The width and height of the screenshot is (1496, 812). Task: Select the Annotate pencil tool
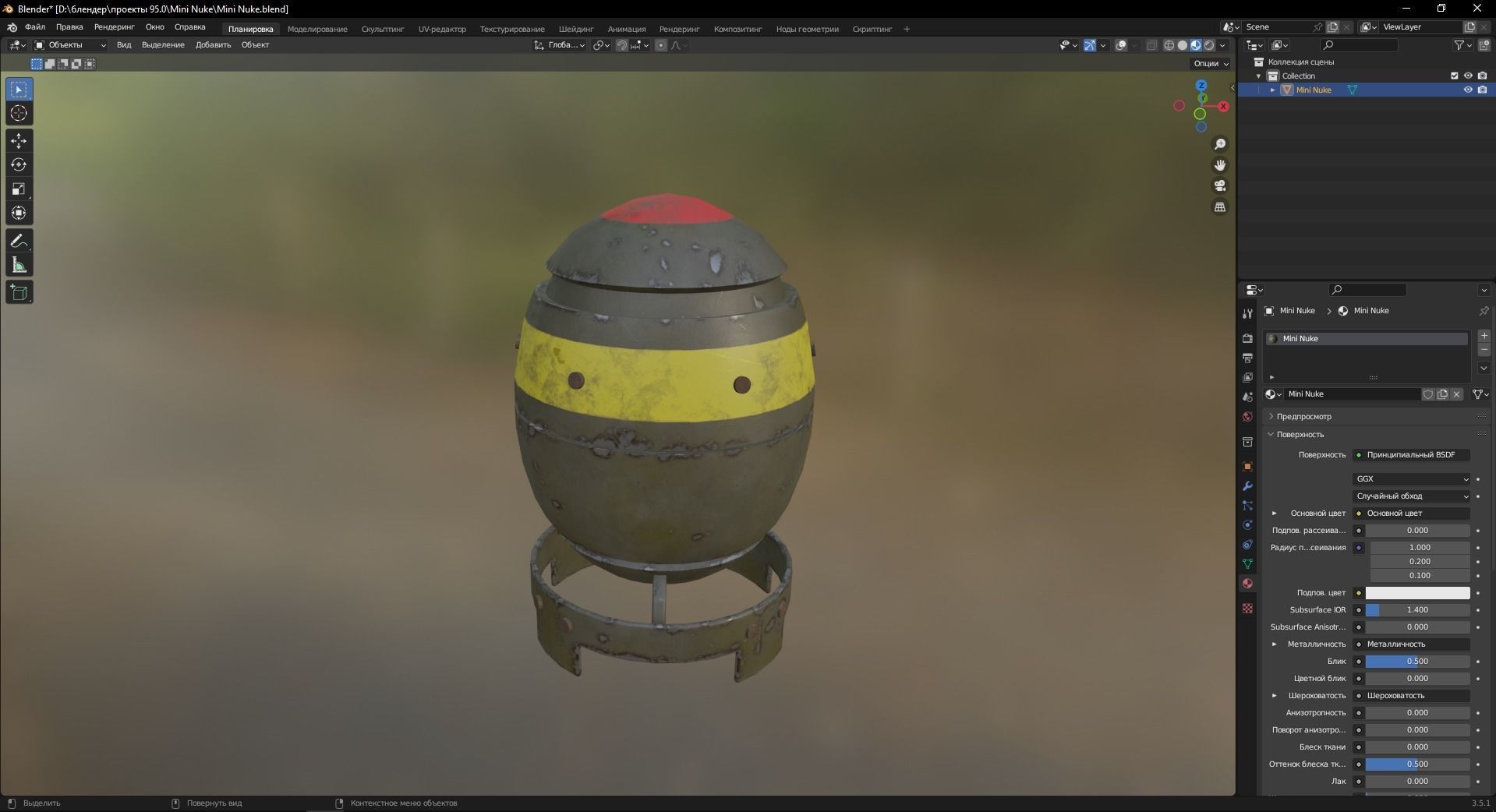(x=19, y=242)
